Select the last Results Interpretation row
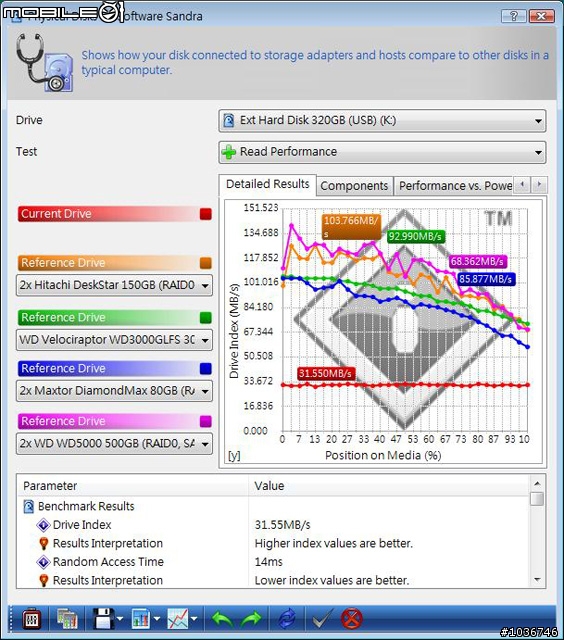Viewport: 564px width, 640px height. [274, 580]
